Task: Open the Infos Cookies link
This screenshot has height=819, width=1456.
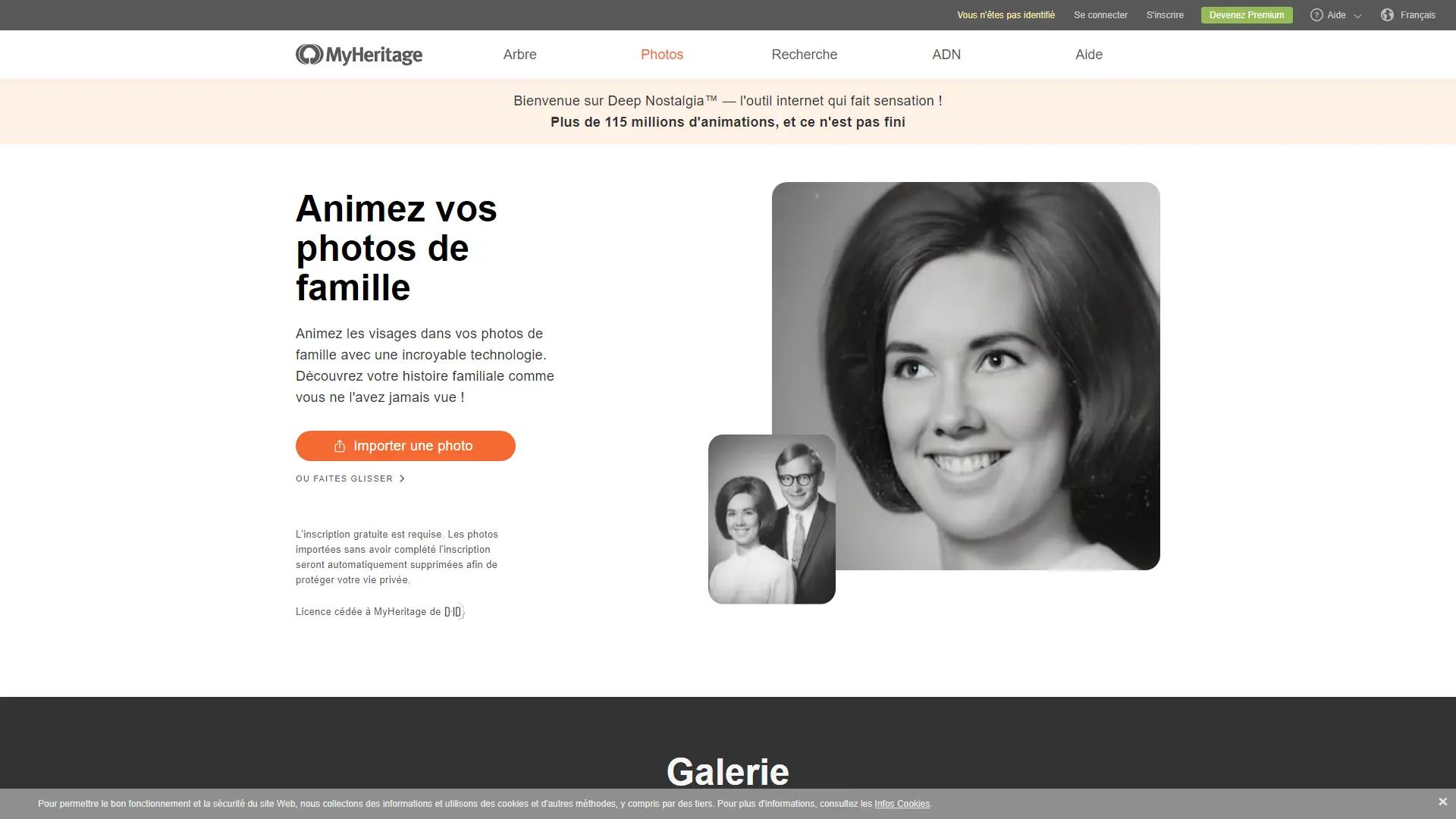Action: tap(902, 804)
